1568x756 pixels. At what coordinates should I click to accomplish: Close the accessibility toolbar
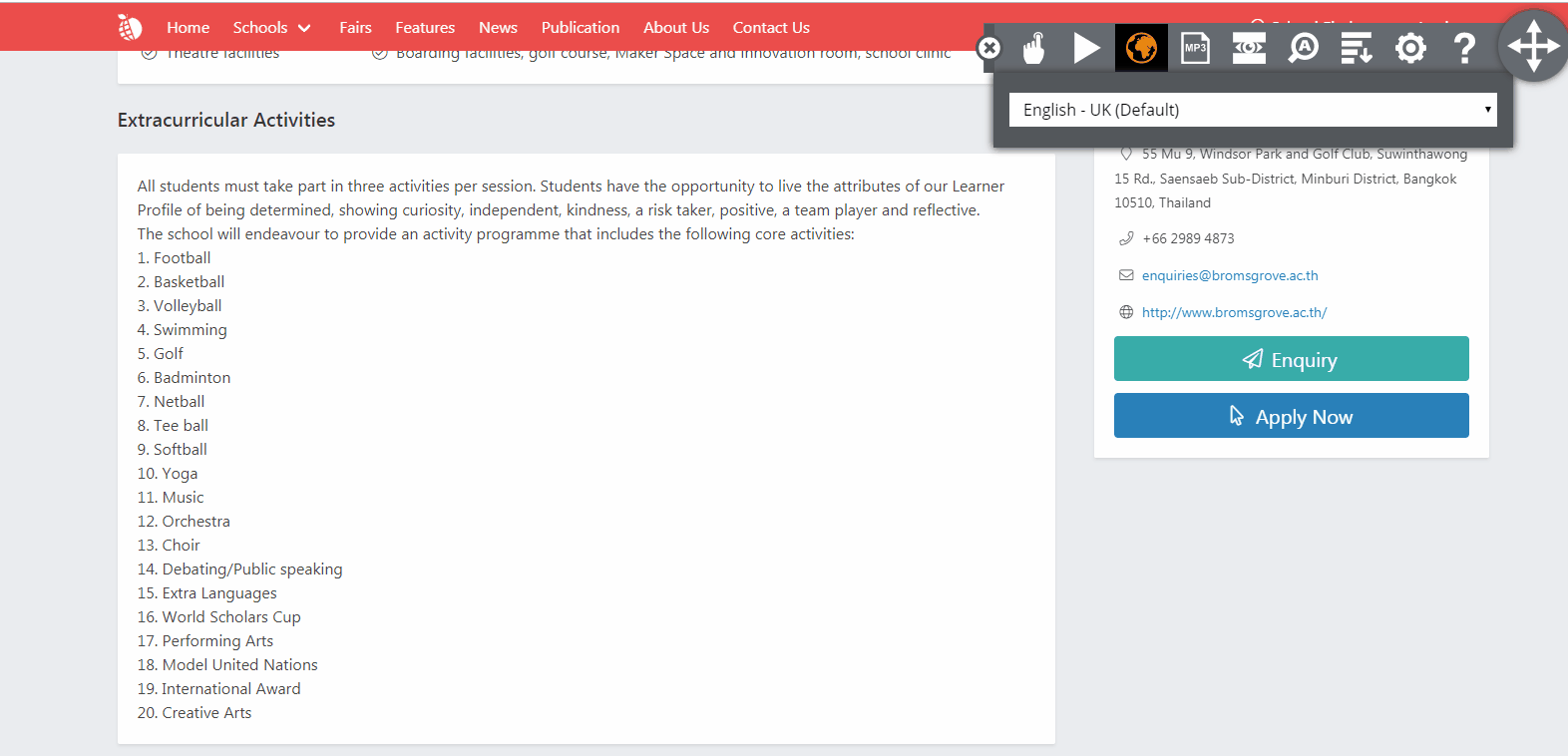[x=988, y=48]
